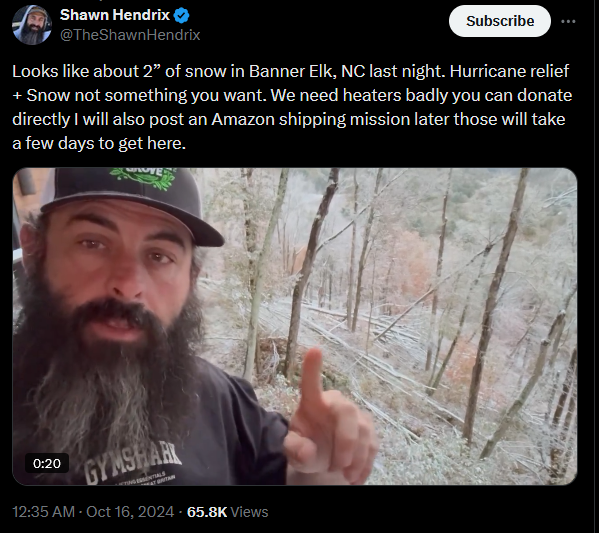The image size is (599, 533).
Task: View the 65.8K view count details
Action: coord(207,512)
